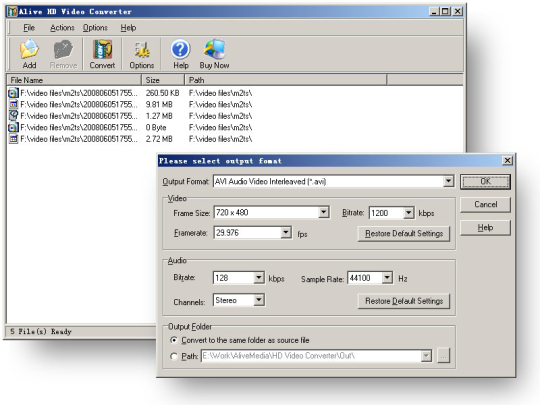Click the Path column header
This screenshot has height=405, width=540.
click(x=286, y=80)
